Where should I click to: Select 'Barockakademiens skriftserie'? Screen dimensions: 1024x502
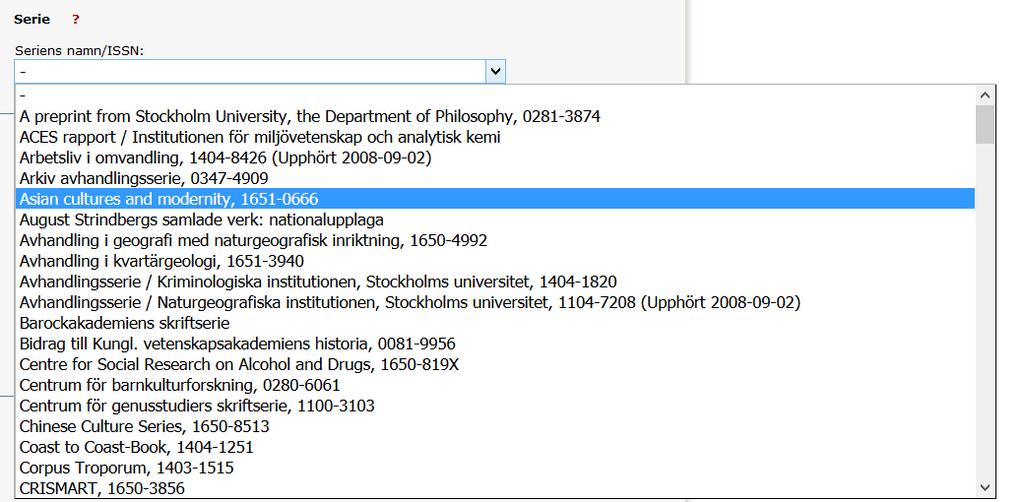click(x=495, y=322)
